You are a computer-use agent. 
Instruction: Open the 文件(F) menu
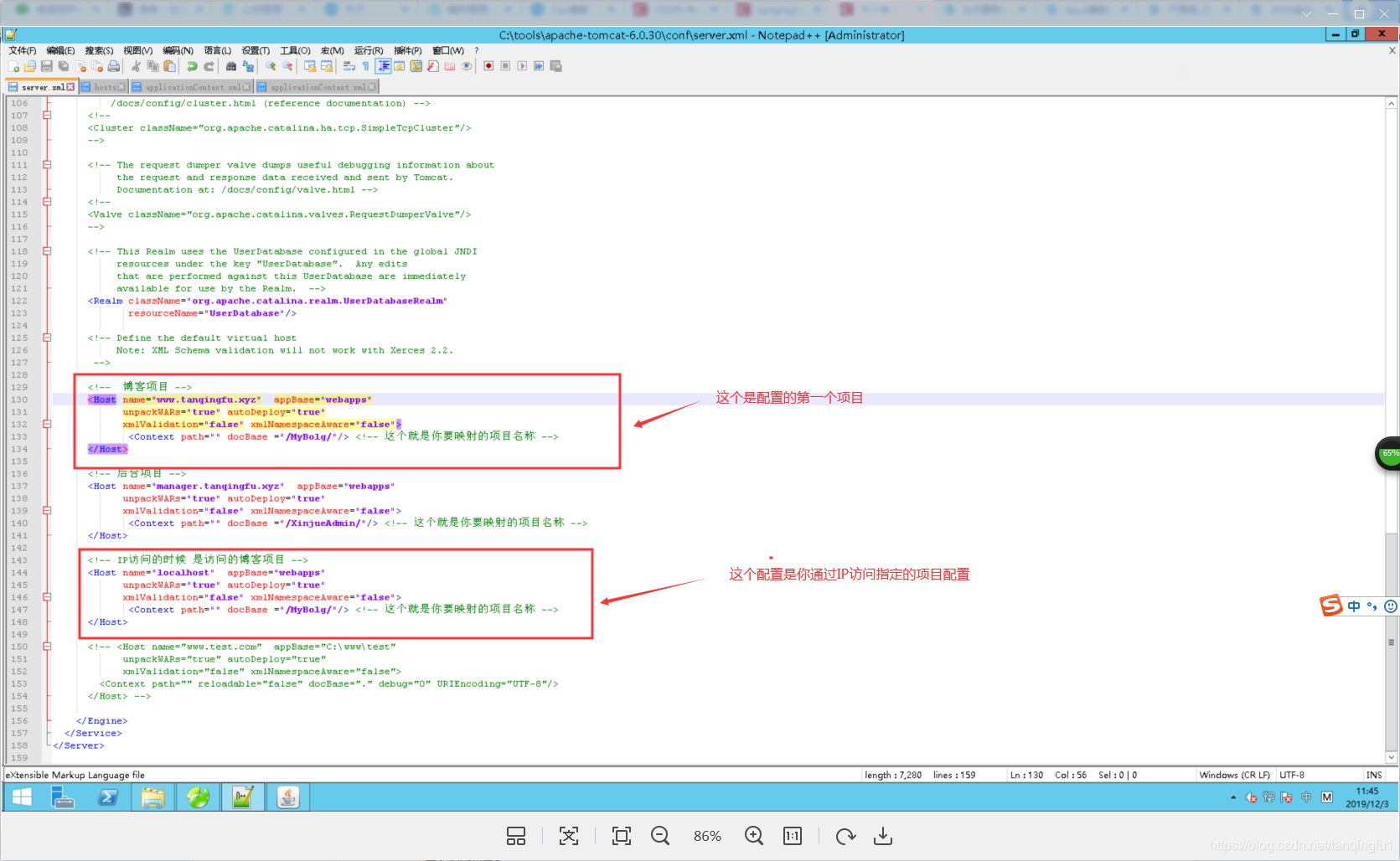pos(23,50)
